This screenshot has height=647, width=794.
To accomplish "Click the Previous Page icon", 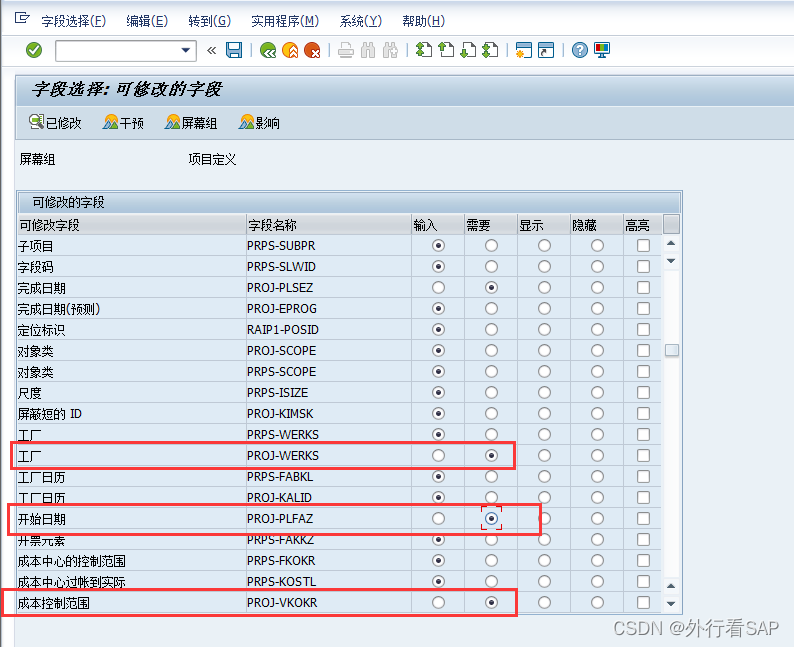I will pos(446,50).
